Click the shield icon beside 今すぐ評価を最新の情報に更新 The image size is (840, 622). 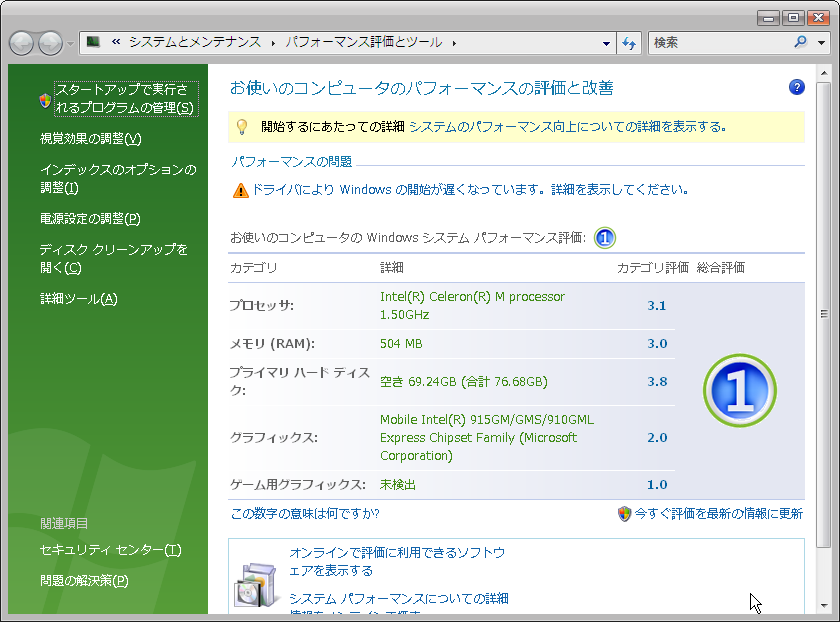pos(624,514)
